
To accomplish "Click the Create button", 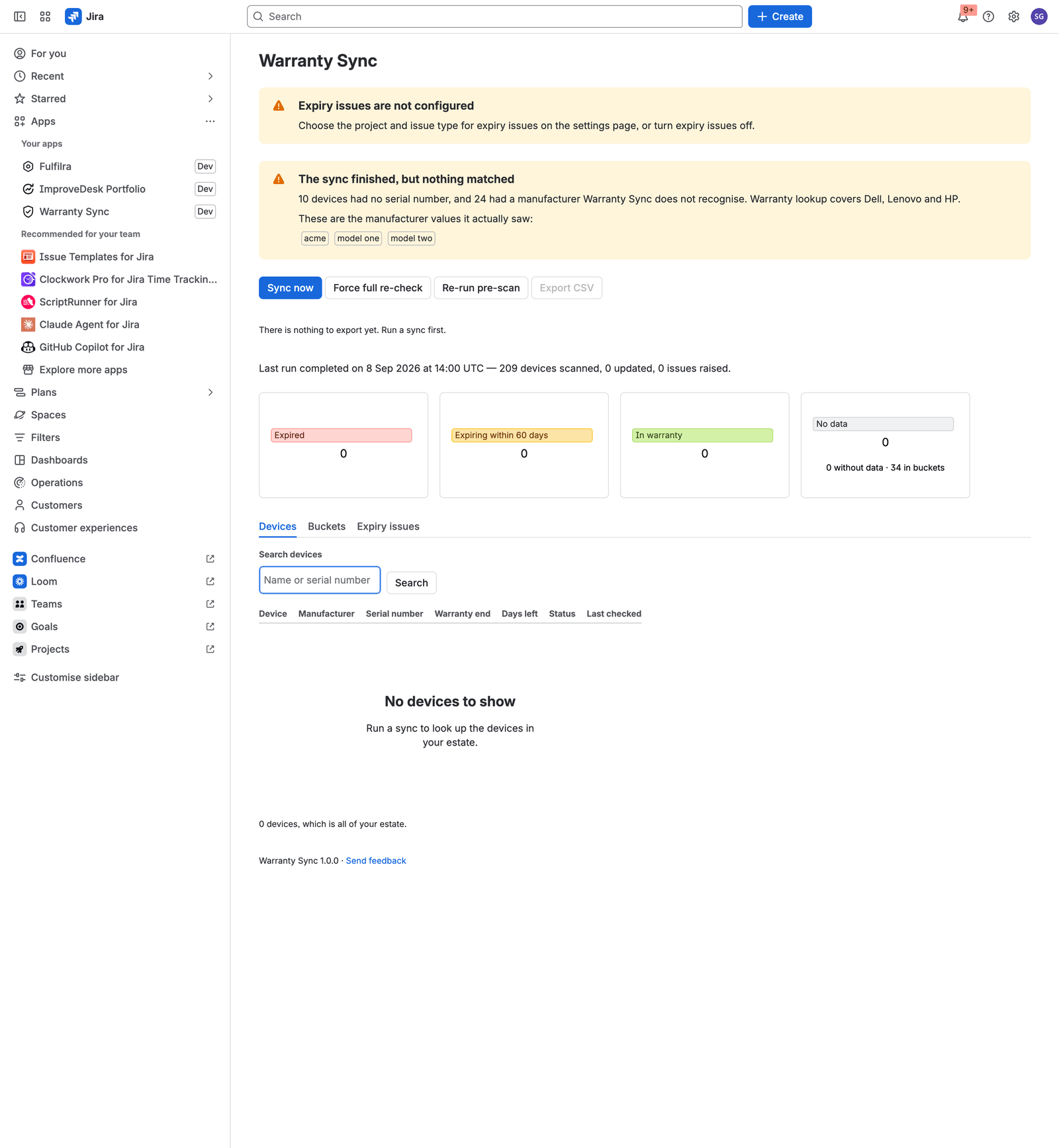I will point(780,17).
